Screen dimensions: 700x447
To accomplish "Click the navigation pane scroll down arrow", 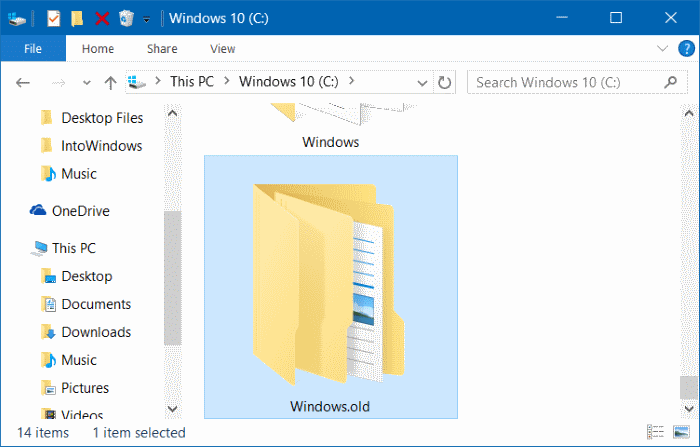I will tap(173, 409).
